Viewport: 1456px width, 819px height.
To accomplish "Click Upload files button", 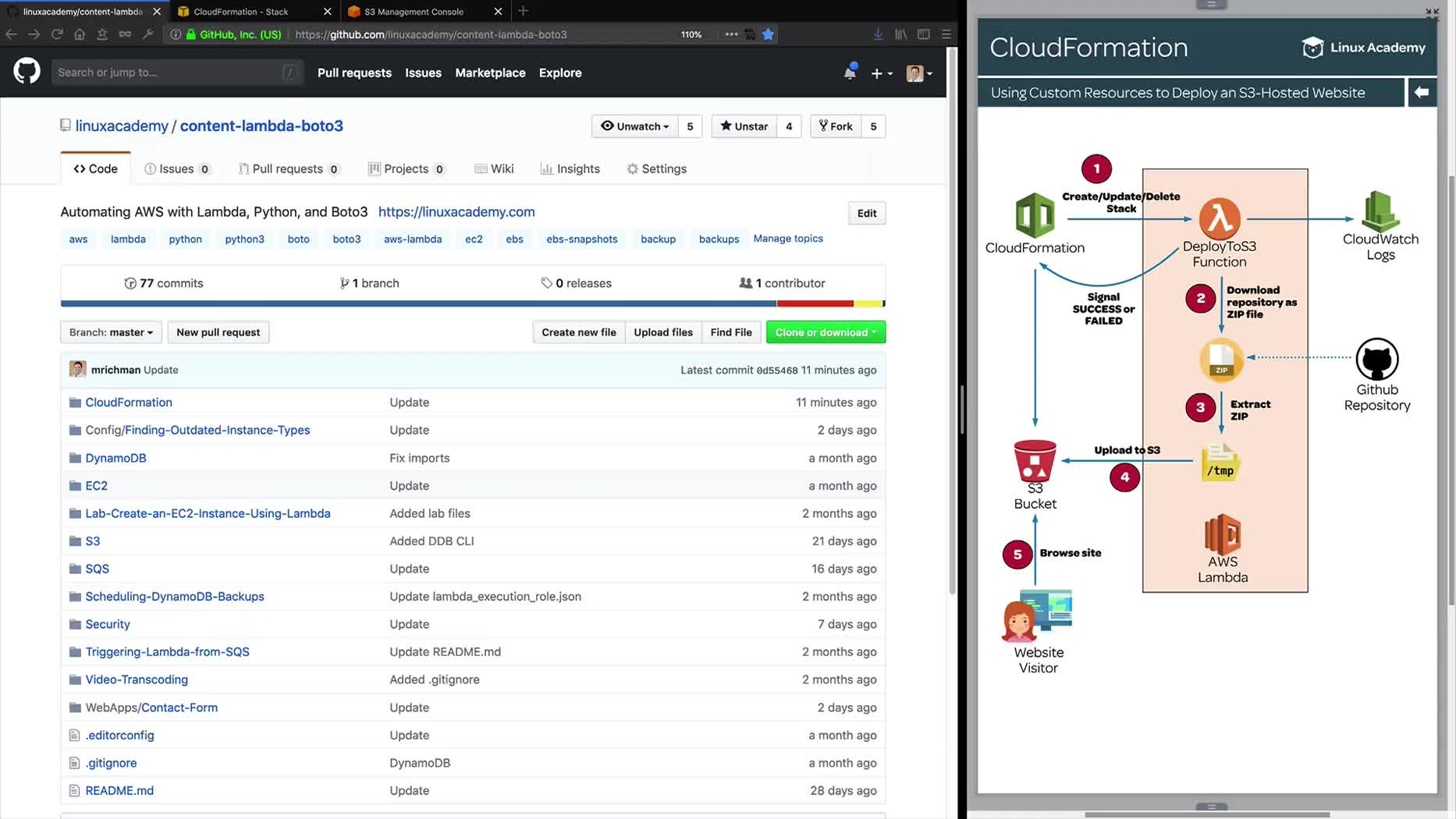I will 663,332.
